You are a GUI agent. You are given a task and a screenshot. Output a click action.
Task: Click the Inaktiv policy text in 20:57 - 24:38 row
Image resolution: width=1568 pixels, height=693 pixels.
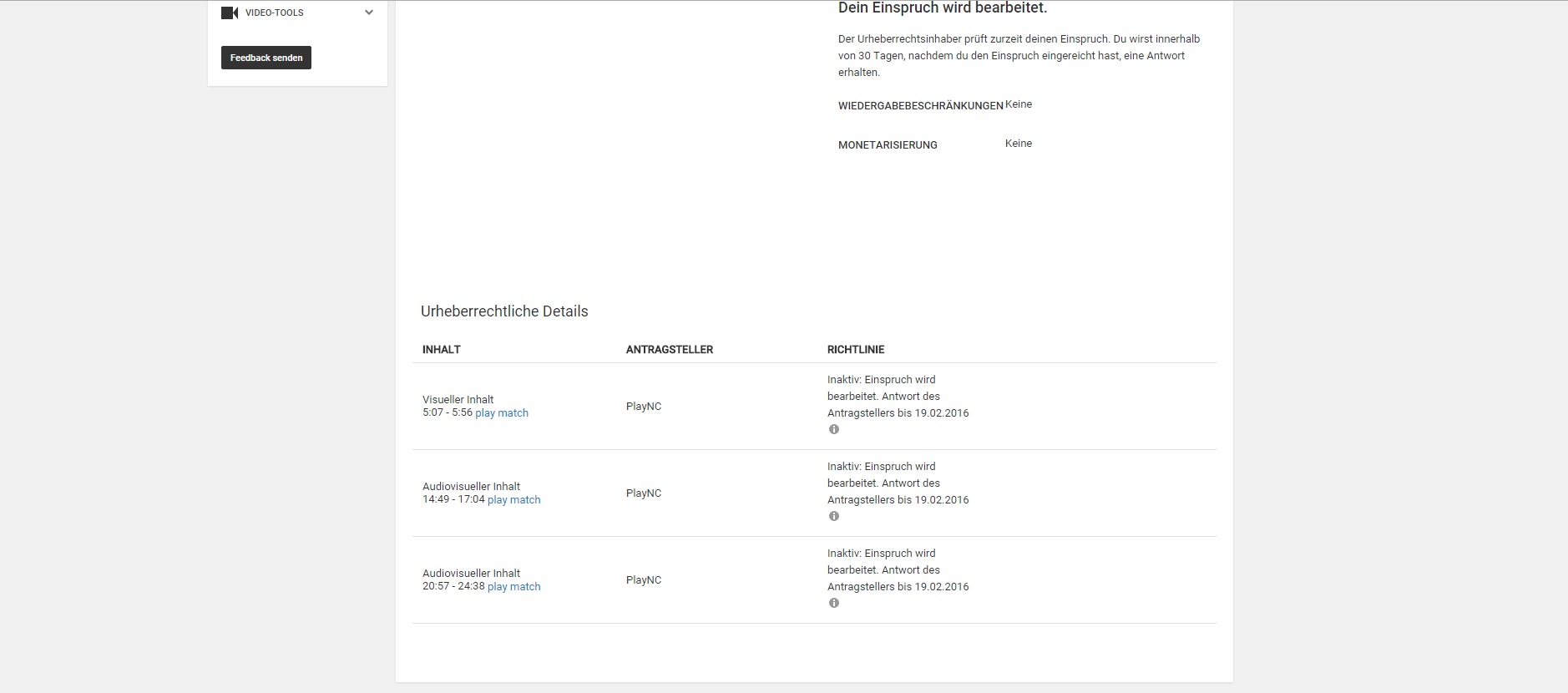point(898,569)
